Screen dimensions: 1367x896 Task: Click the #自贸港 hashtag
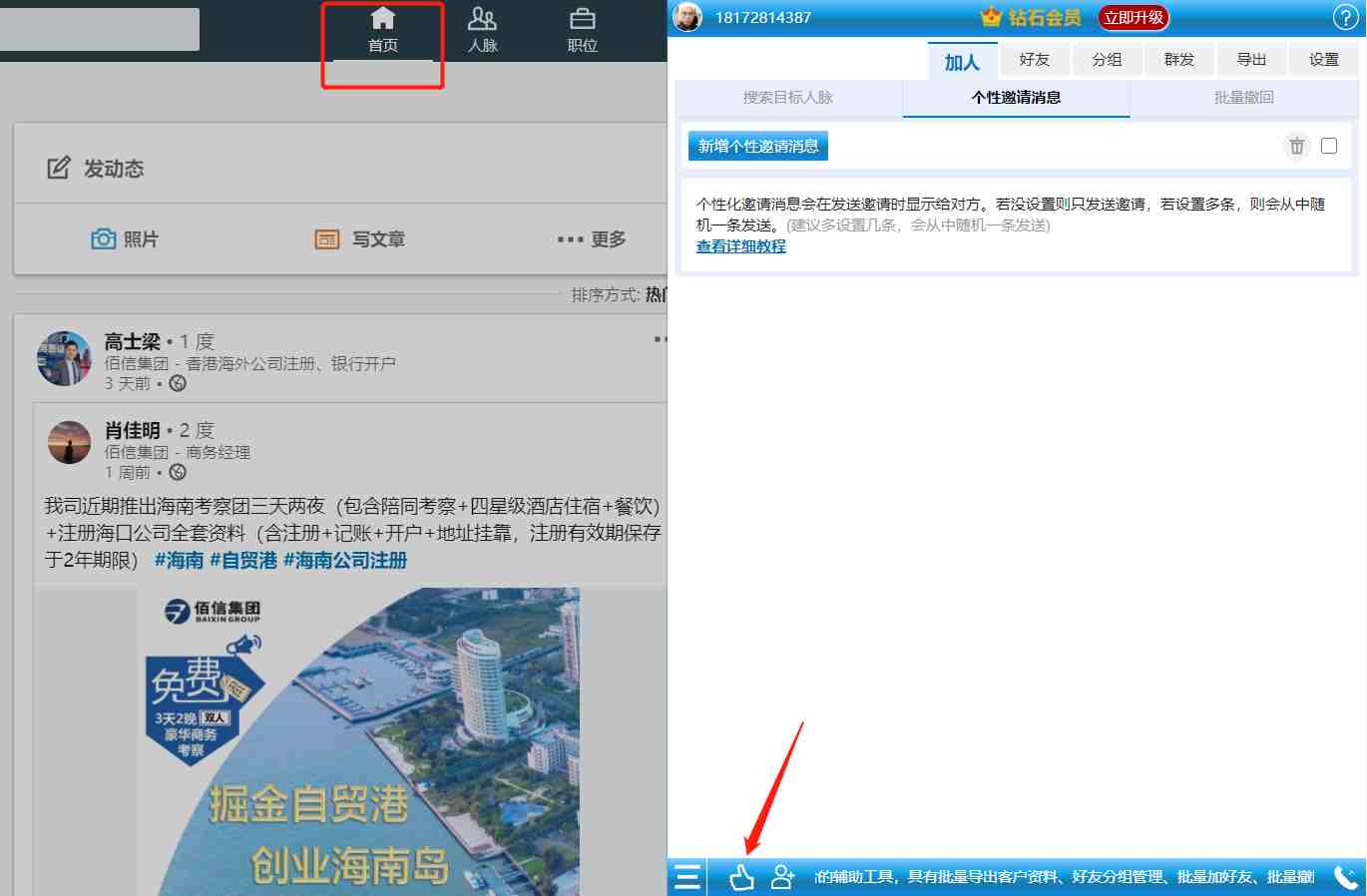click(x=242, y=561)
